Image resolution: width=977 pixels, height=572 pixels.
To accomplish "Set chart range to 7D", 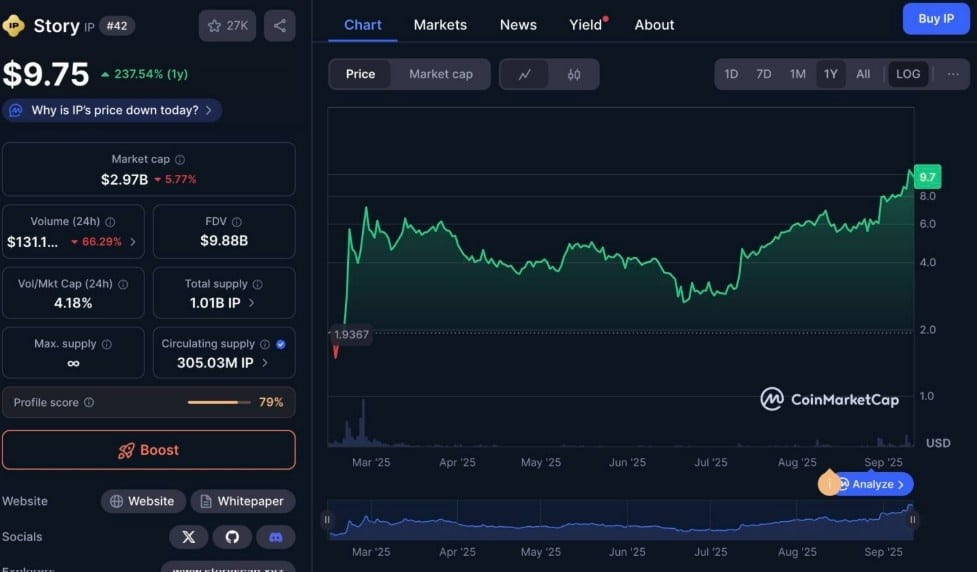I will click(x=763, y=74).
